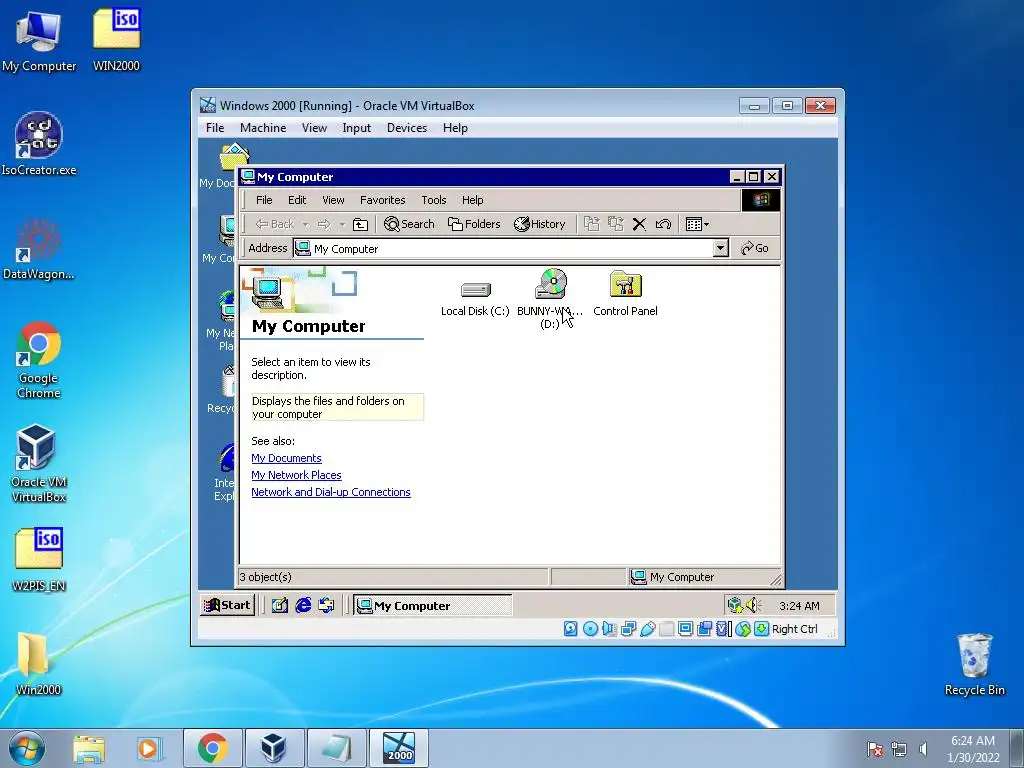Open VirtualBox Input menu
Viewport: 1024px width, 768px height.
point(357,128)
